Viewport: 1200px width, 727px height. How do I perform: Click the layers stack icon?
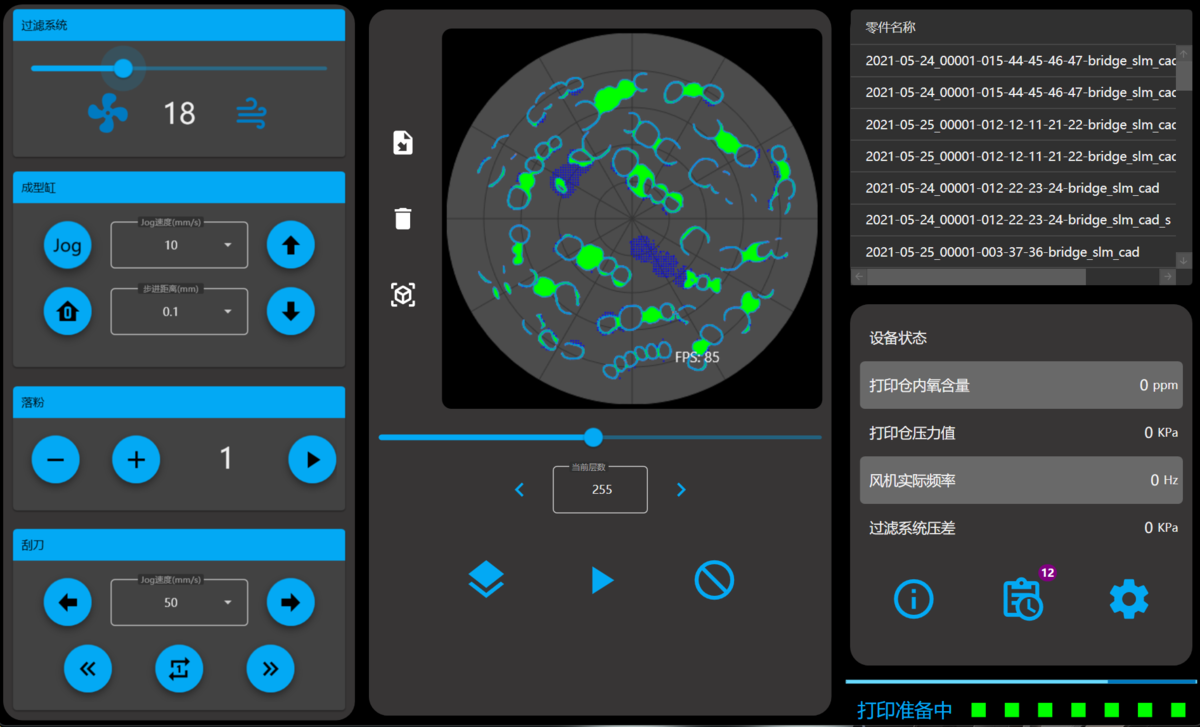[x=486, y=579]
